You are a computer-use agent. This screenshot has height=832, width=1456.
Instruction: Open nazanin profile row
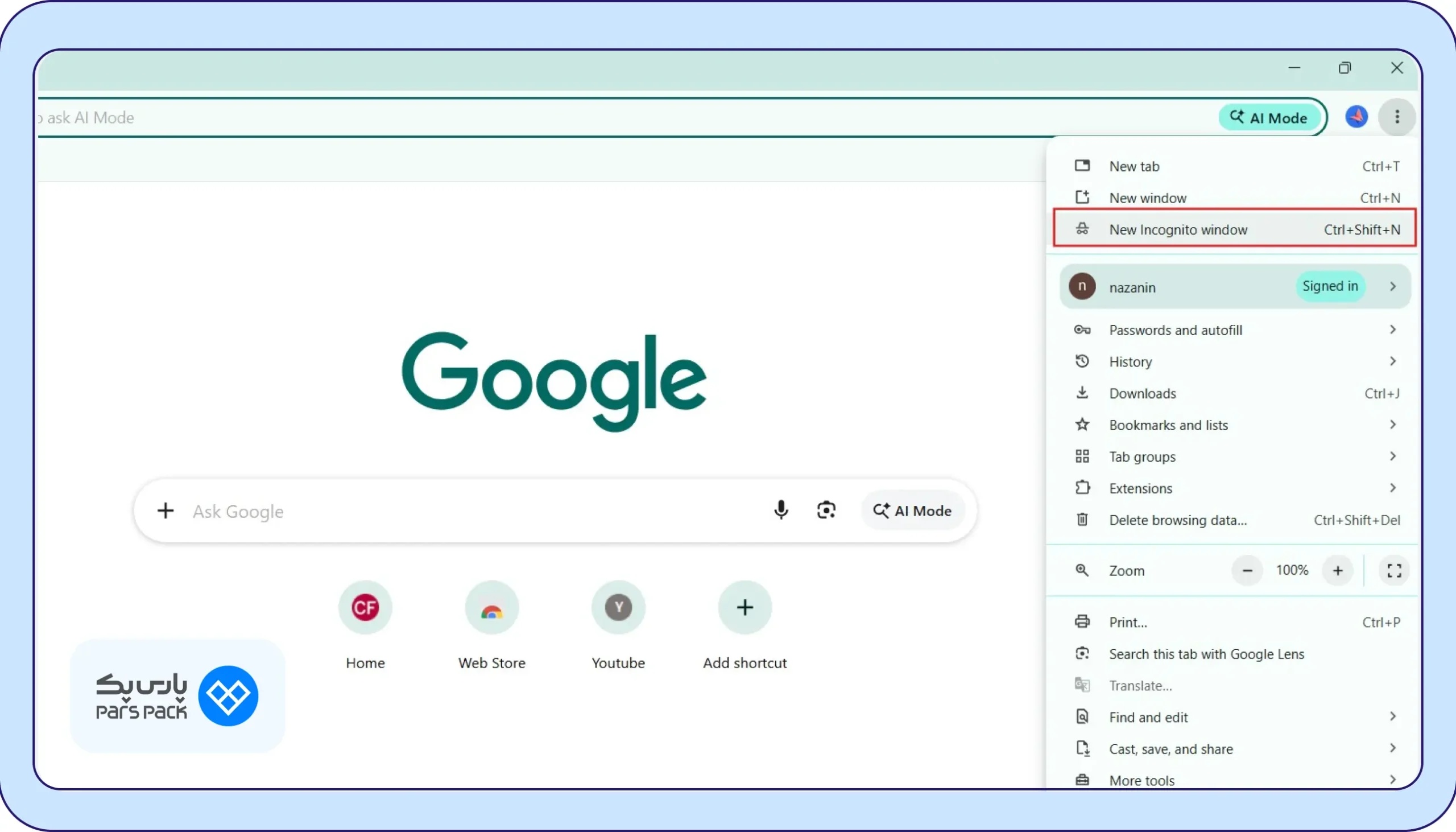pos(1235,286)
